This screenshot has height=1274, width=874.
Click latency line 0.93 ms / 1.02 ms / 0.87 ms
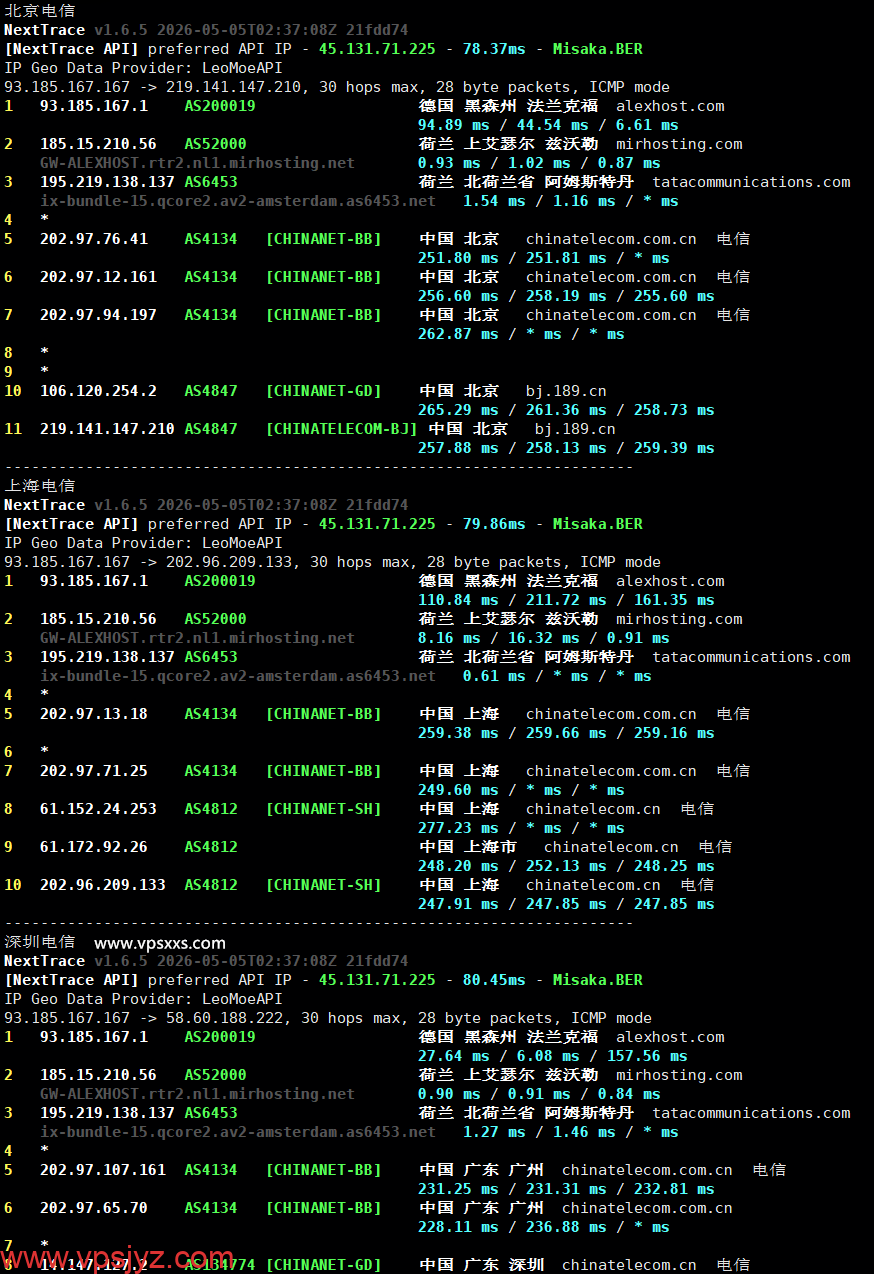pos(539,163)
